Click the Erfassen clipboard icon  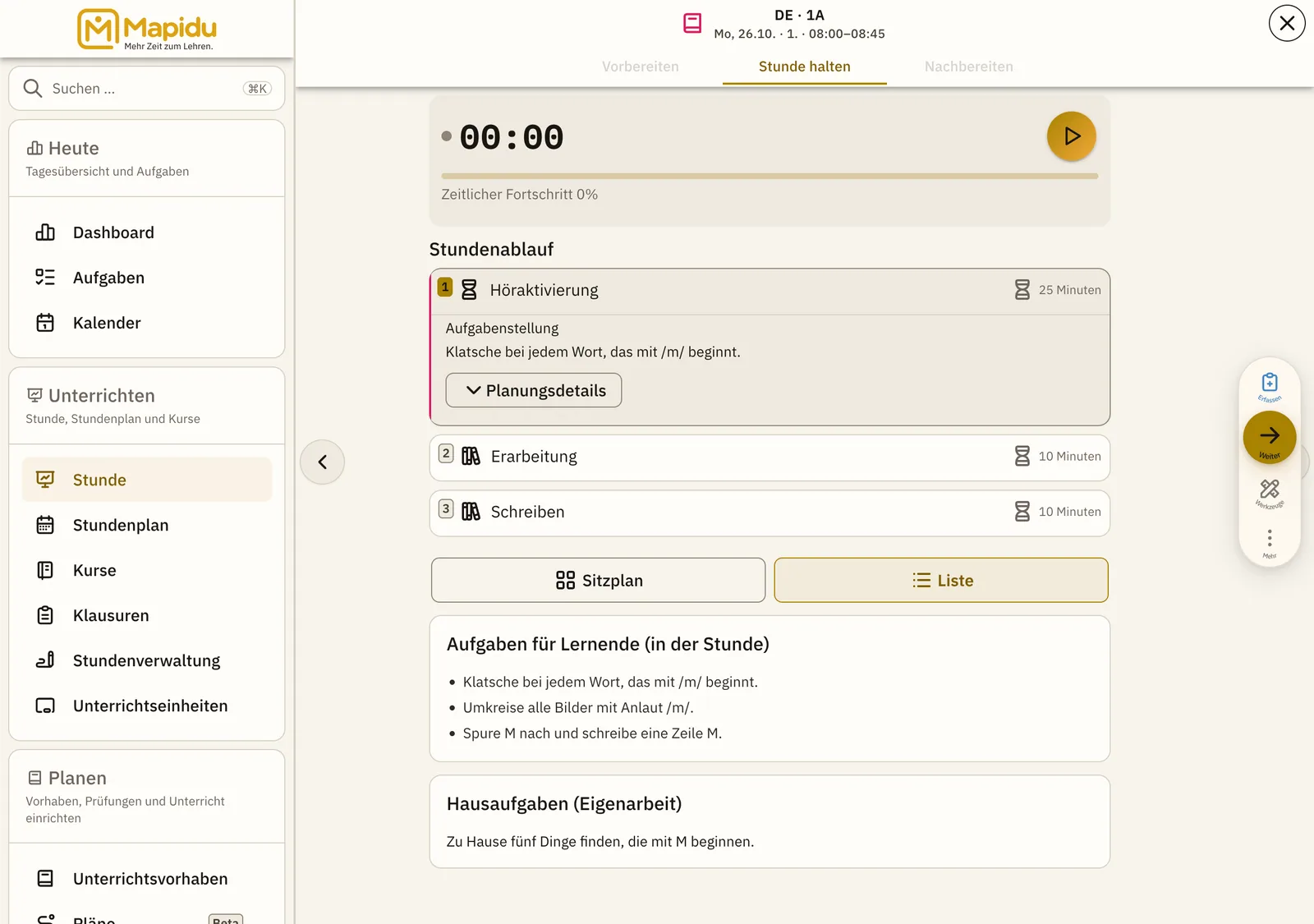coord(1270,384)
